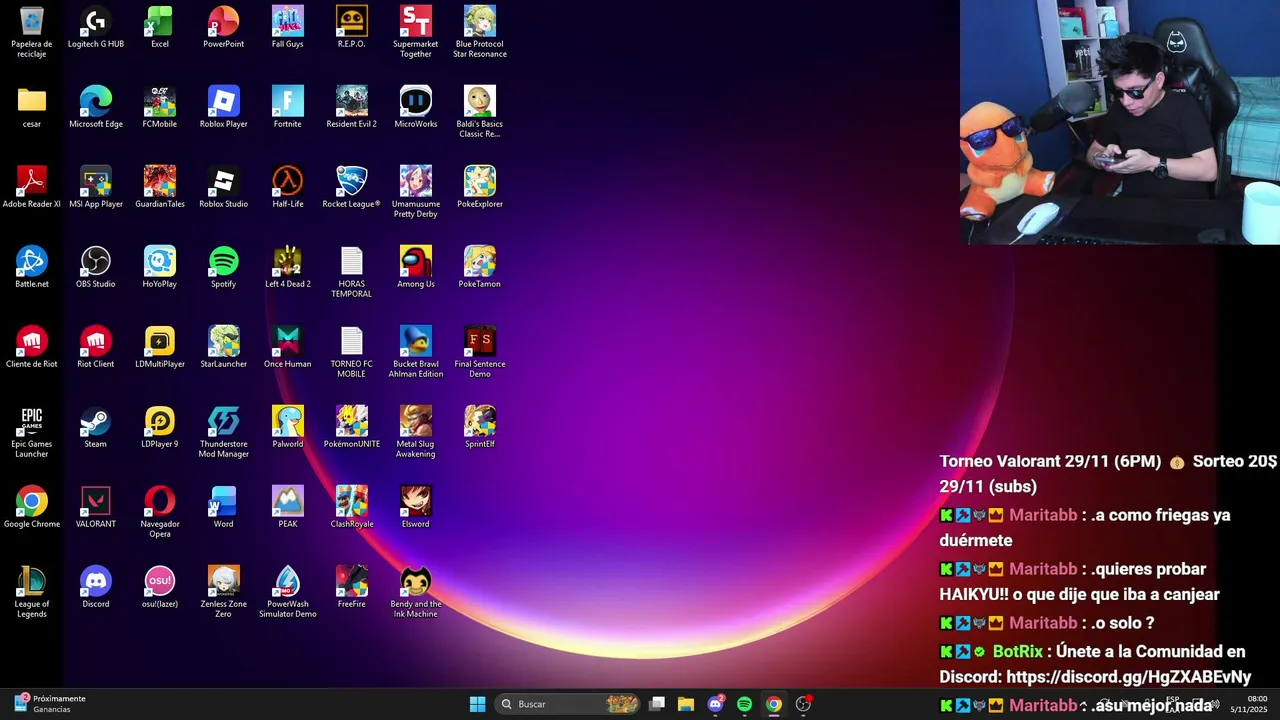Select the Spotify desktop shortcut

pyautogui.click(x=224, y=267)
